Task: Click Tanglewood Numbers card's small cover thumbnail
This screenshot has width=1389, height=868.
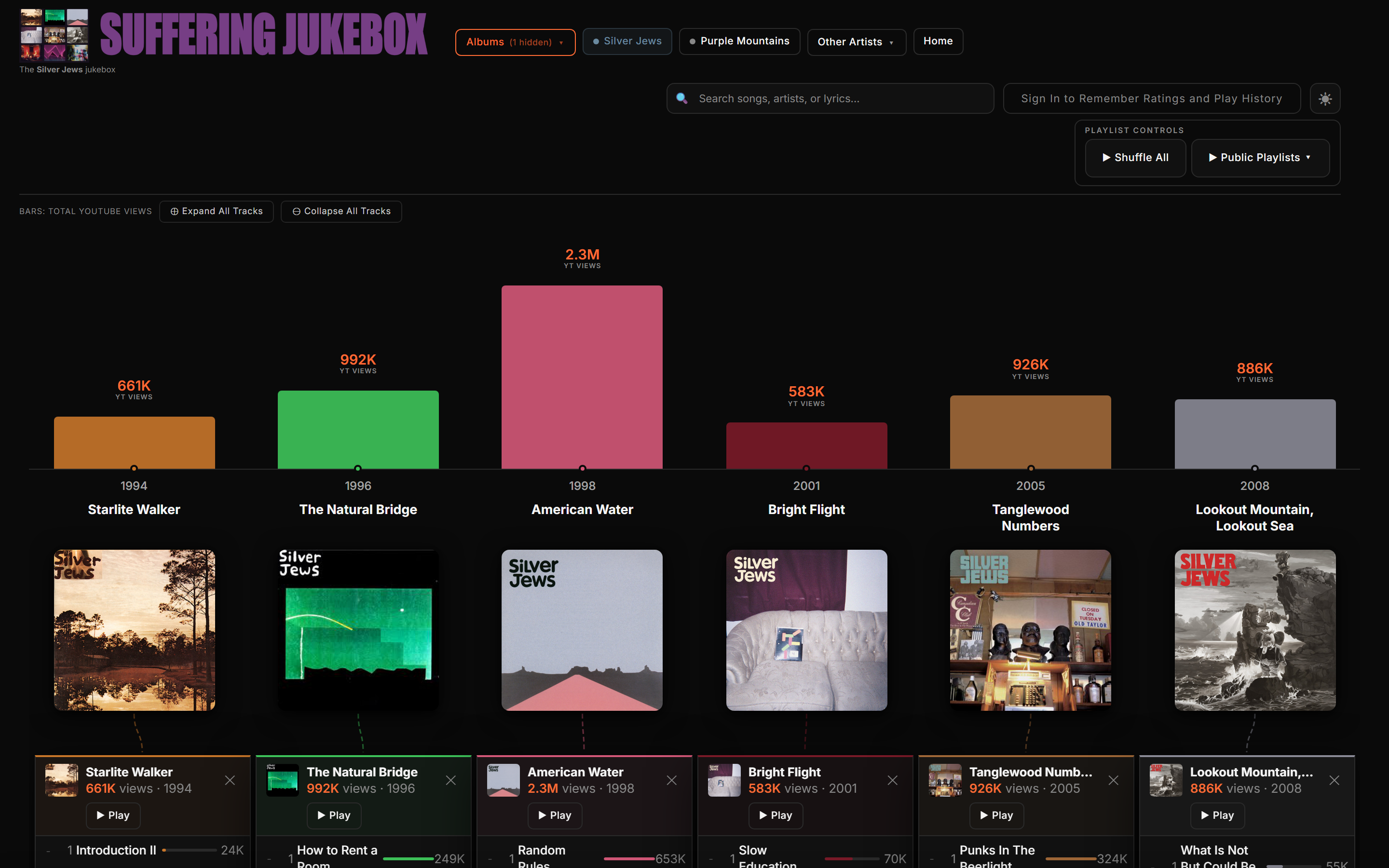Action: click(x=945, y=780)
